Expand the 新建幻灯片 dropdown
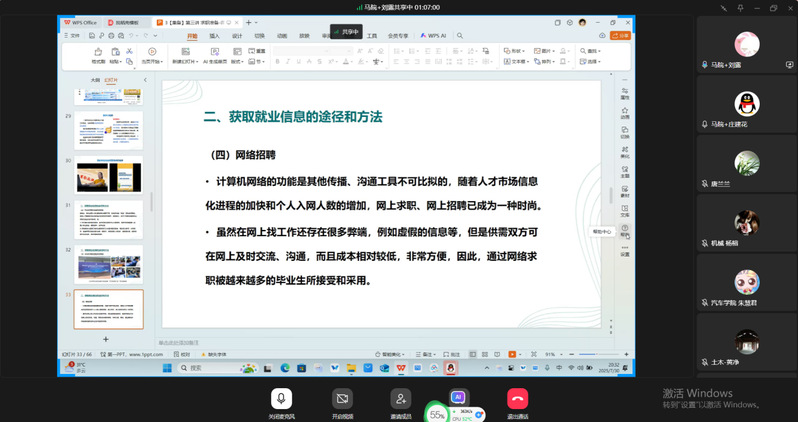Image resolution: width=798 pixels, height=422 pixels. [184, 61]
